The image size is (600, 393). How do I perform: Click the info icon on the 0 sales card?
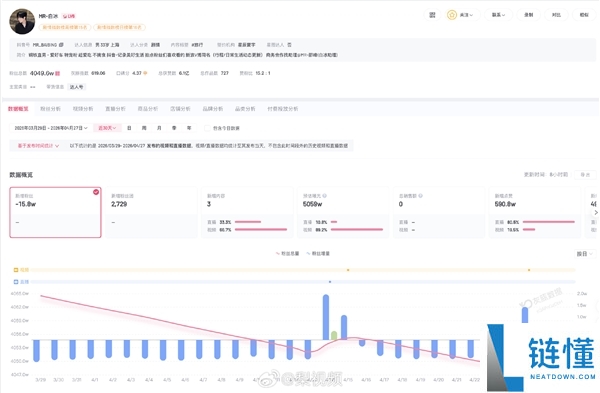pos(421,196)
